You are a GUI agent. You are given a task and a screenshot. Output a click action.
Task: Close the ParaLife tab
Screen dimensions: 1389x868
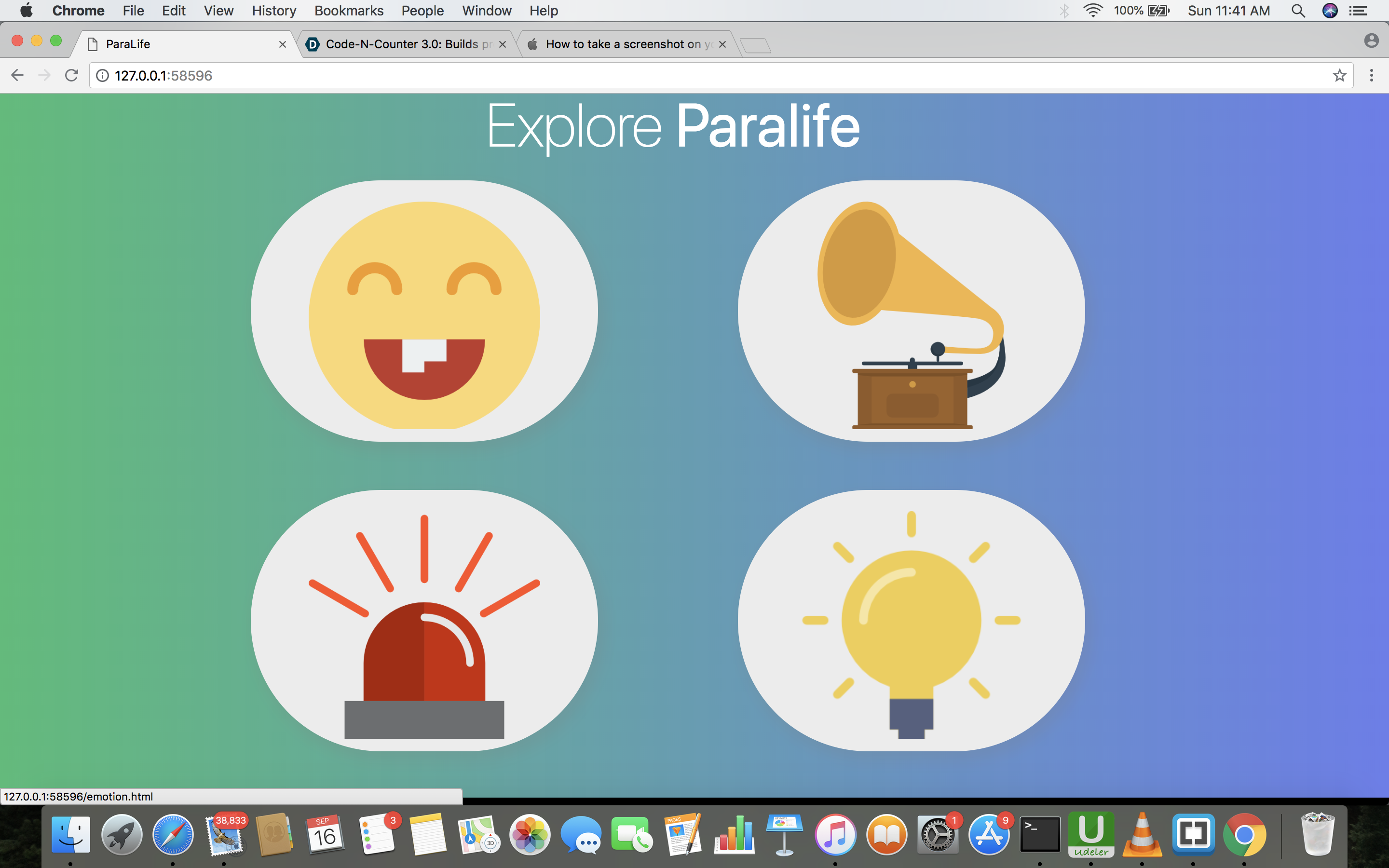[283, 44]
